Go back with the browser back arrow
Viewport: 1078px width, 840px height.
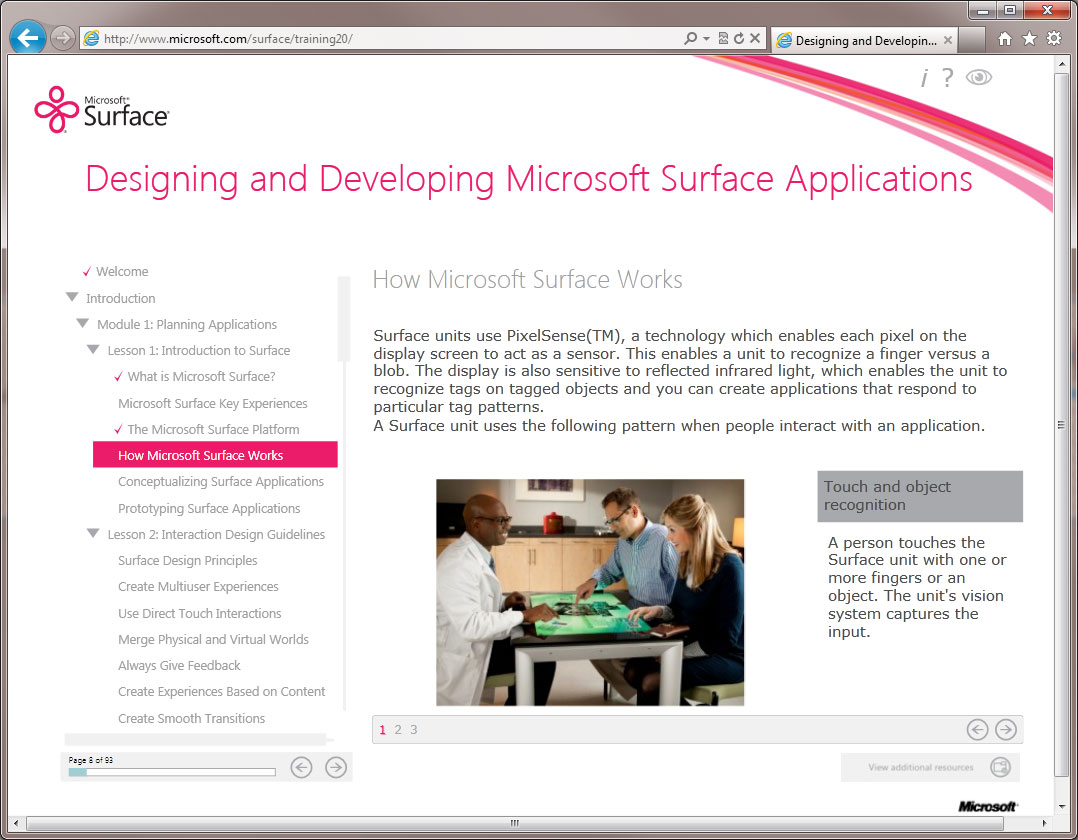(28, 38)
